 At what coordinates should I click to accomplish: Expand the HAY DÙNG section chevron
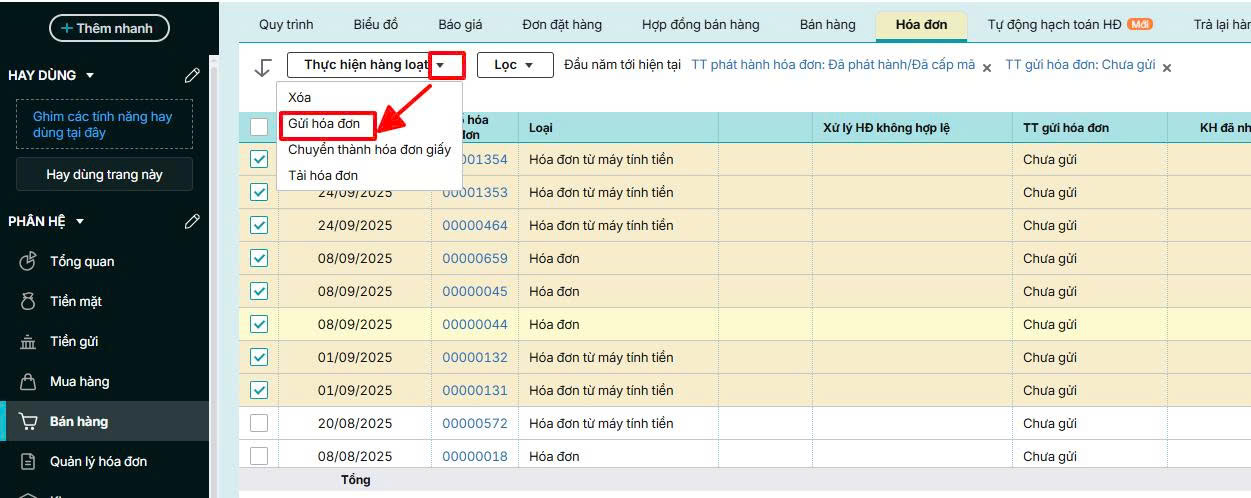click(90, 75)
